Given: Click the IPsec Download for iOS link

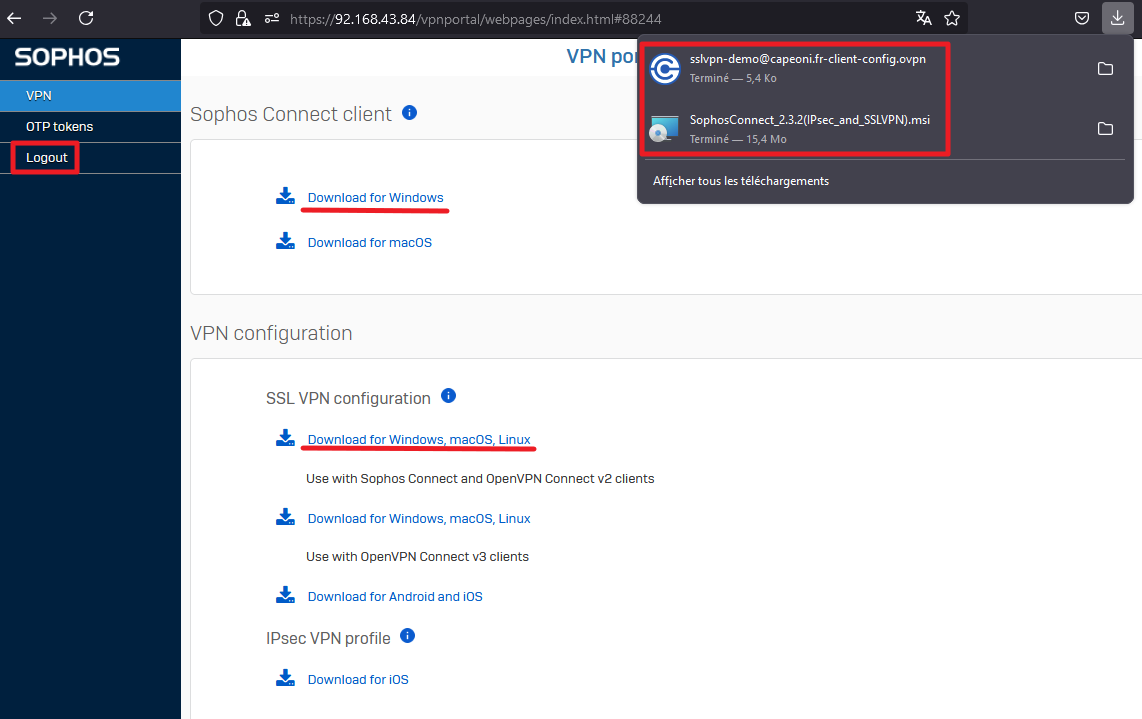Looking at the screenshot, I should (358, 680).
